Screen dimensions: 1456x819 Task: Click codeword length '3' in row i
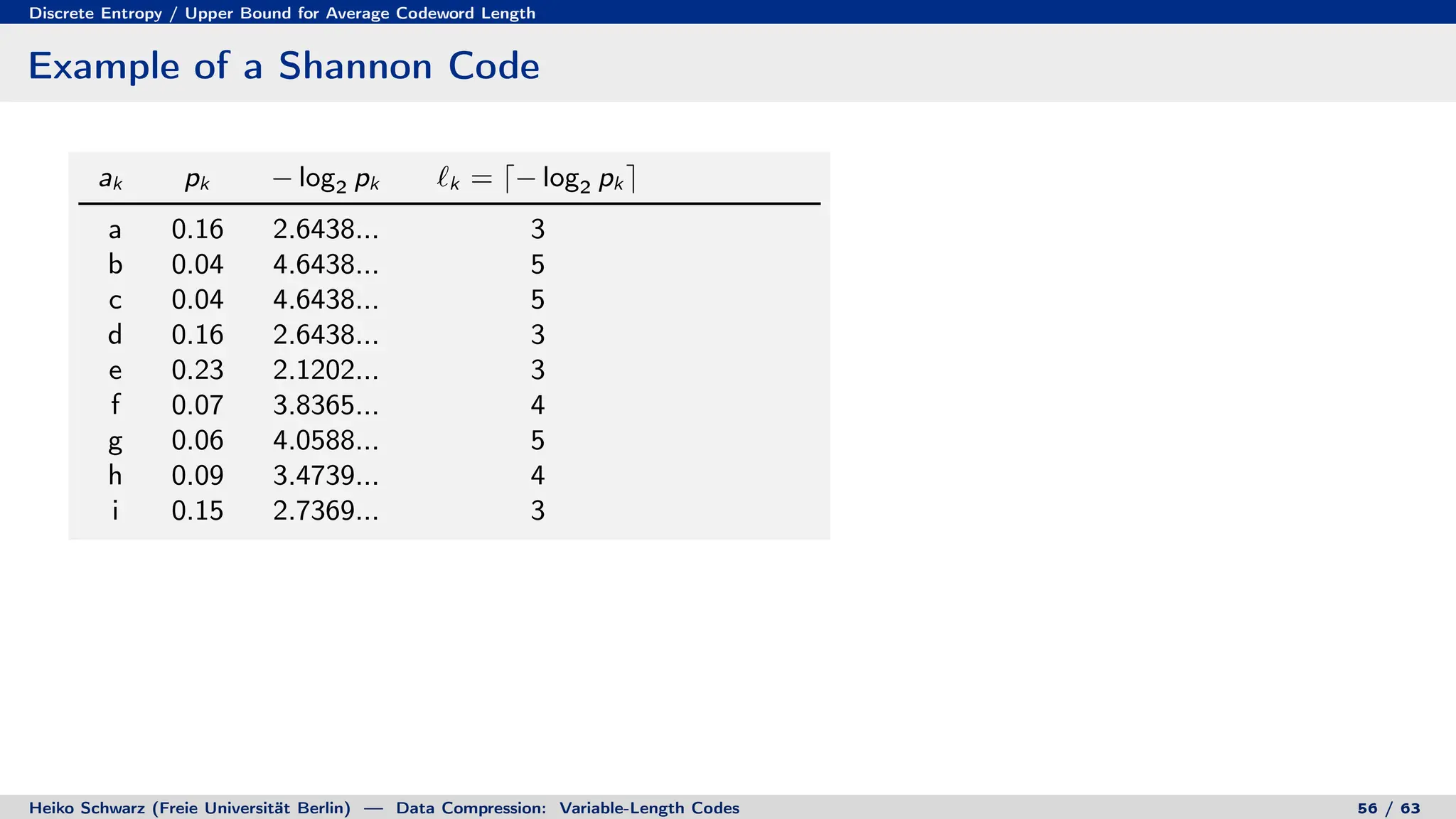(x=537, y=510)
